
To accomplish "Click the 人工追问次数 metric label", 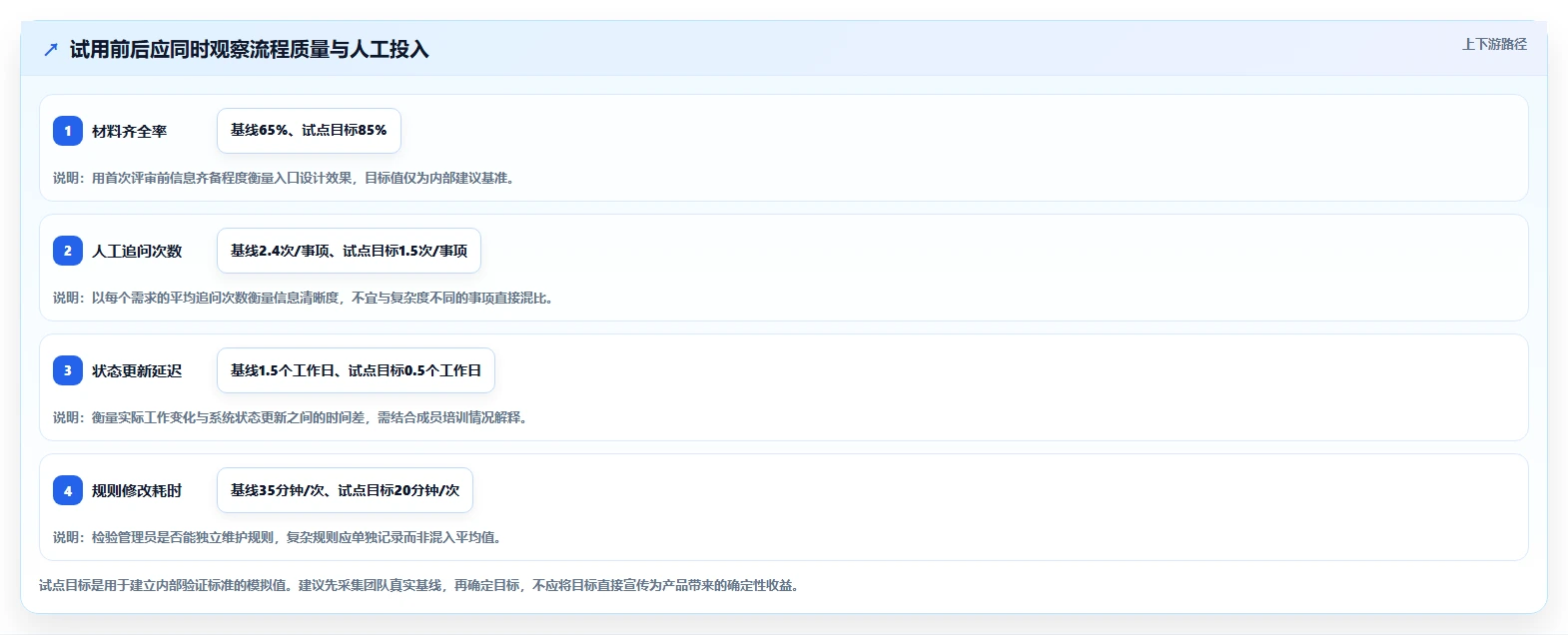I will pyautogui.click(x=137, y=251).
